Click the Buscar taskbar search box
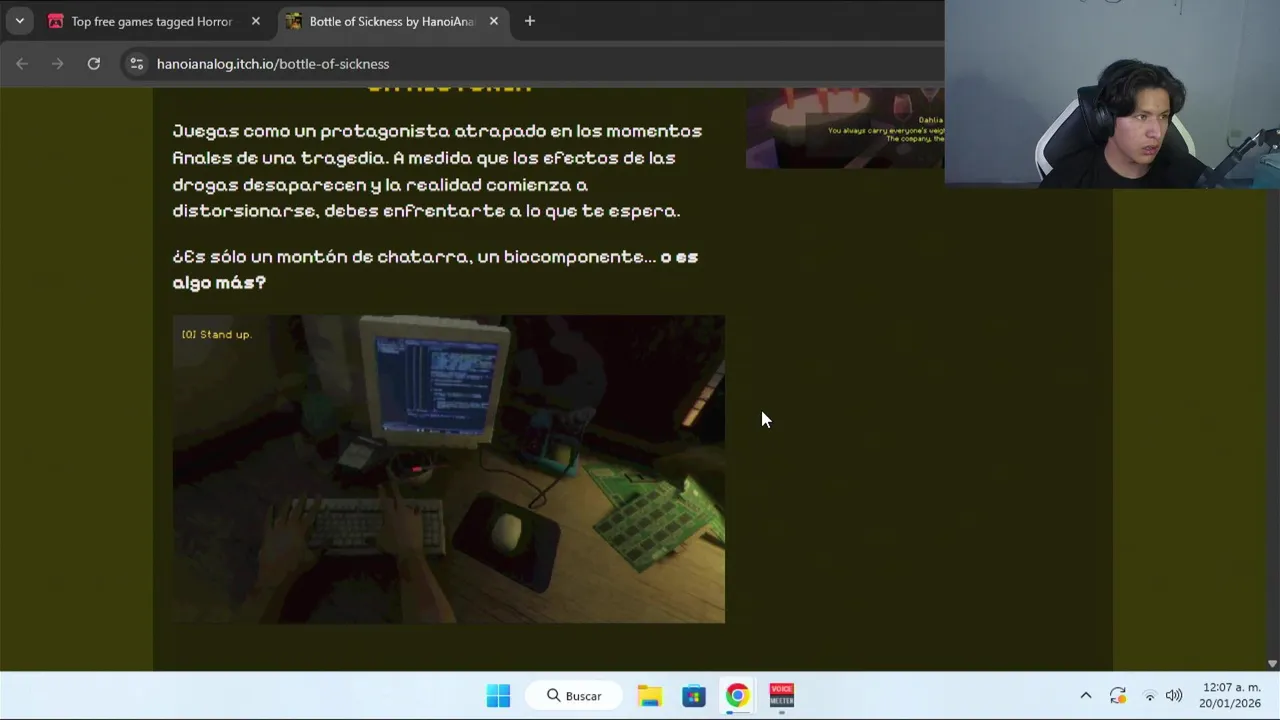The width and height of the screenshot is (1280, 720). pyautogui.click(x=575, y=696)
